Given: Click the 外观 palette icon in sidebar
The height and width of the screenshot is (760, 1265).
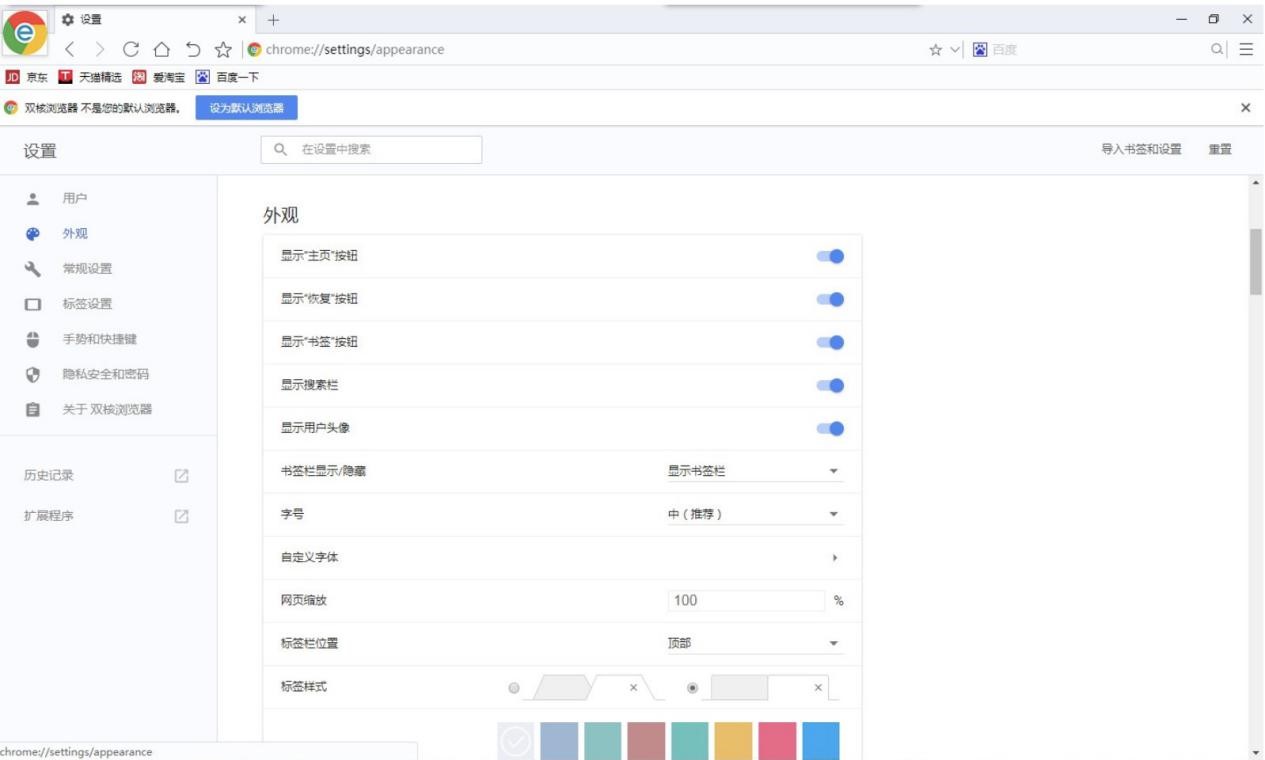Looking at the screenshot, I should point(31,233).
